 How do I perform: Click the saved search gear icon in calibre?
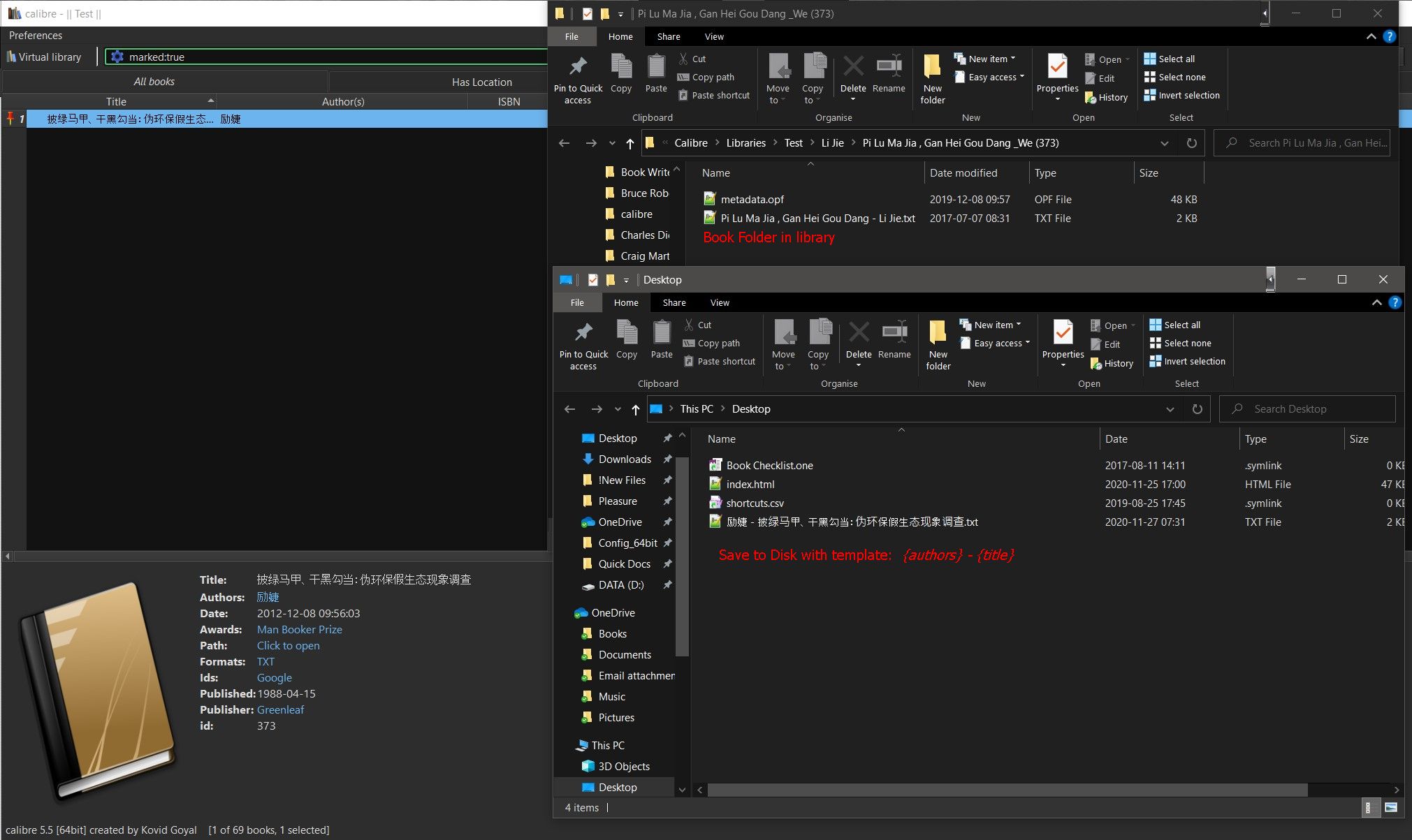pos(117,57)
